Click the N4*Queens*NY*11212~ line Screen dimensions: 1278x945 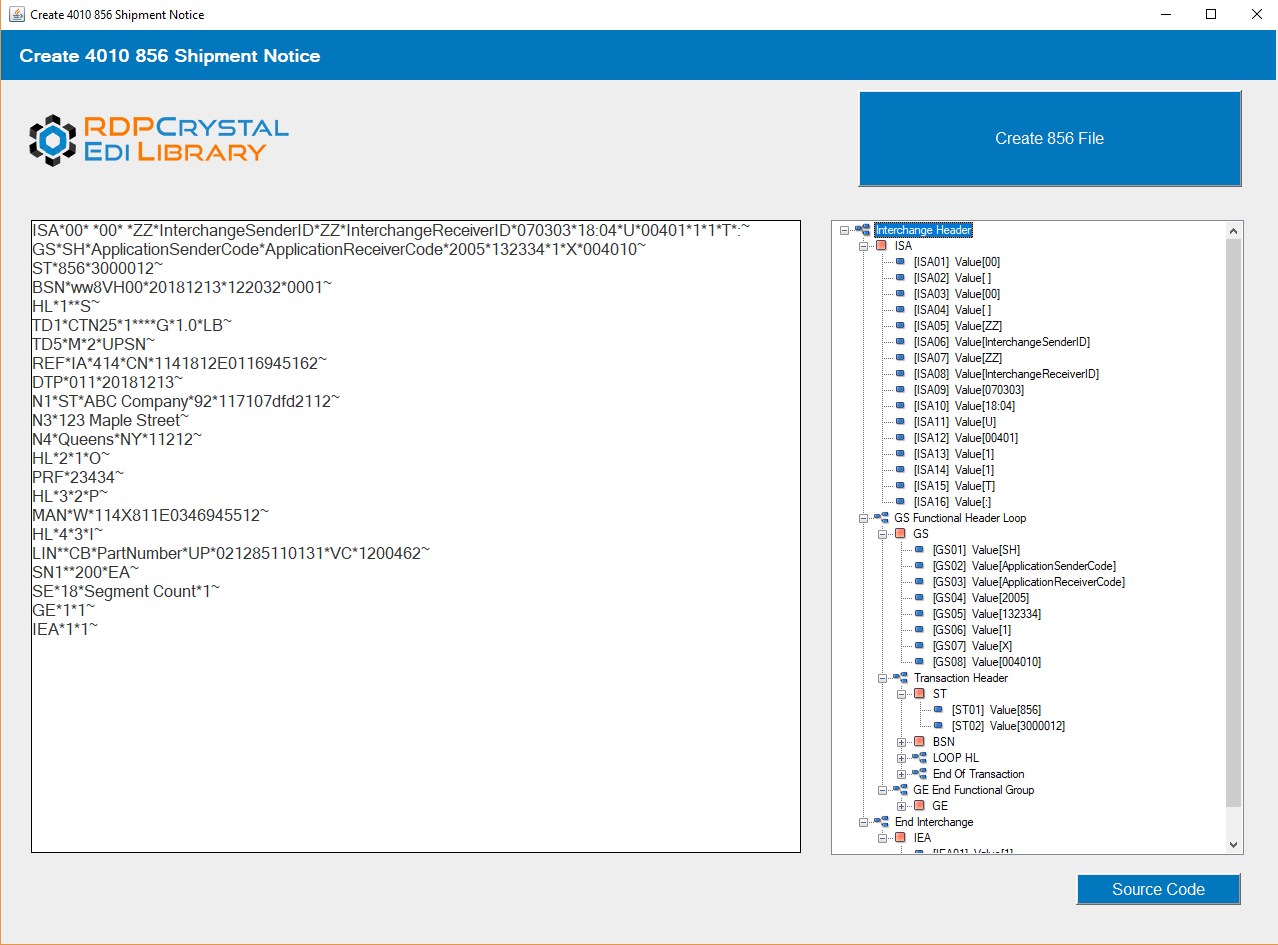point(117,439)
